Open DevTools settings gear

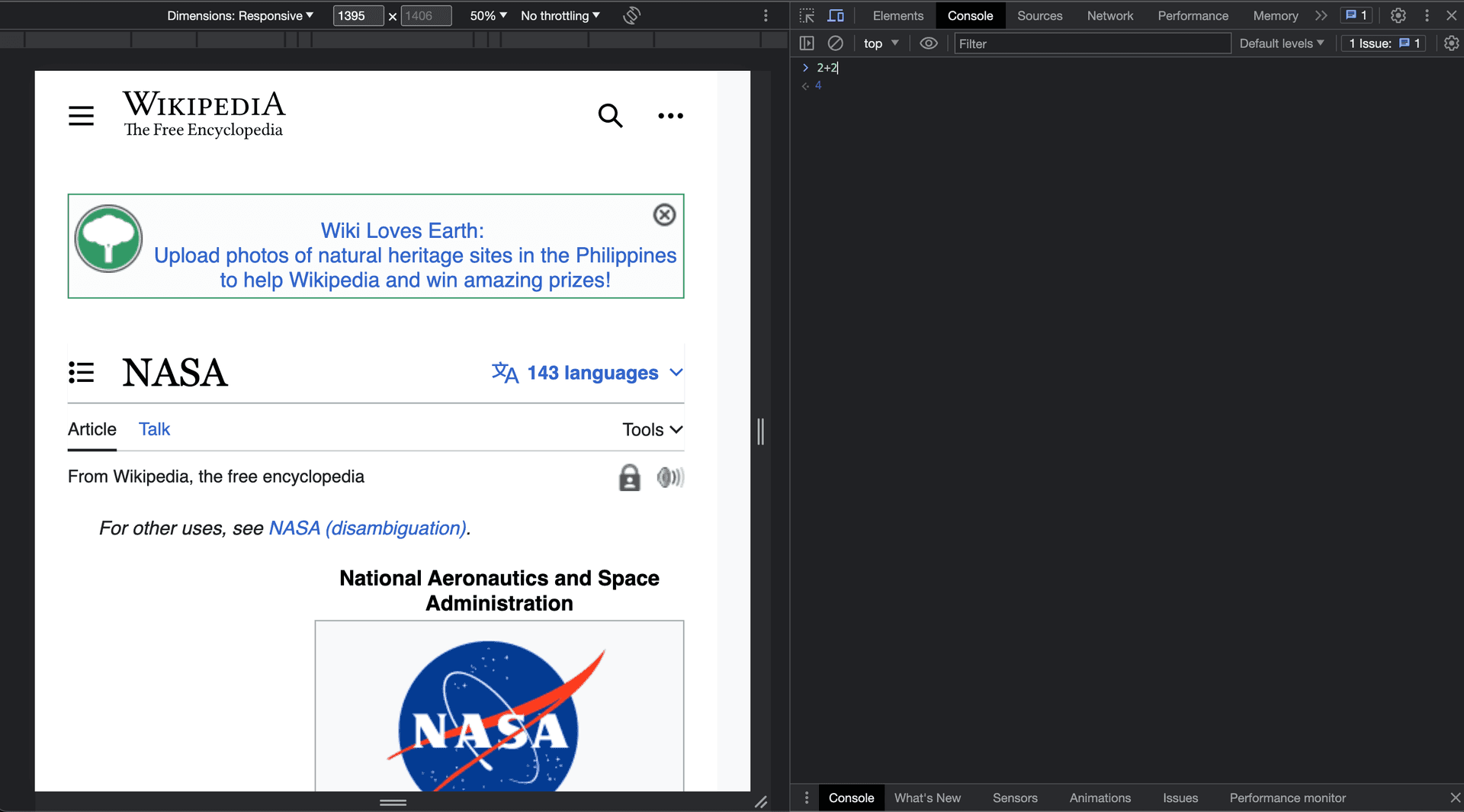pyautogui.click(x=1398, y=15)
